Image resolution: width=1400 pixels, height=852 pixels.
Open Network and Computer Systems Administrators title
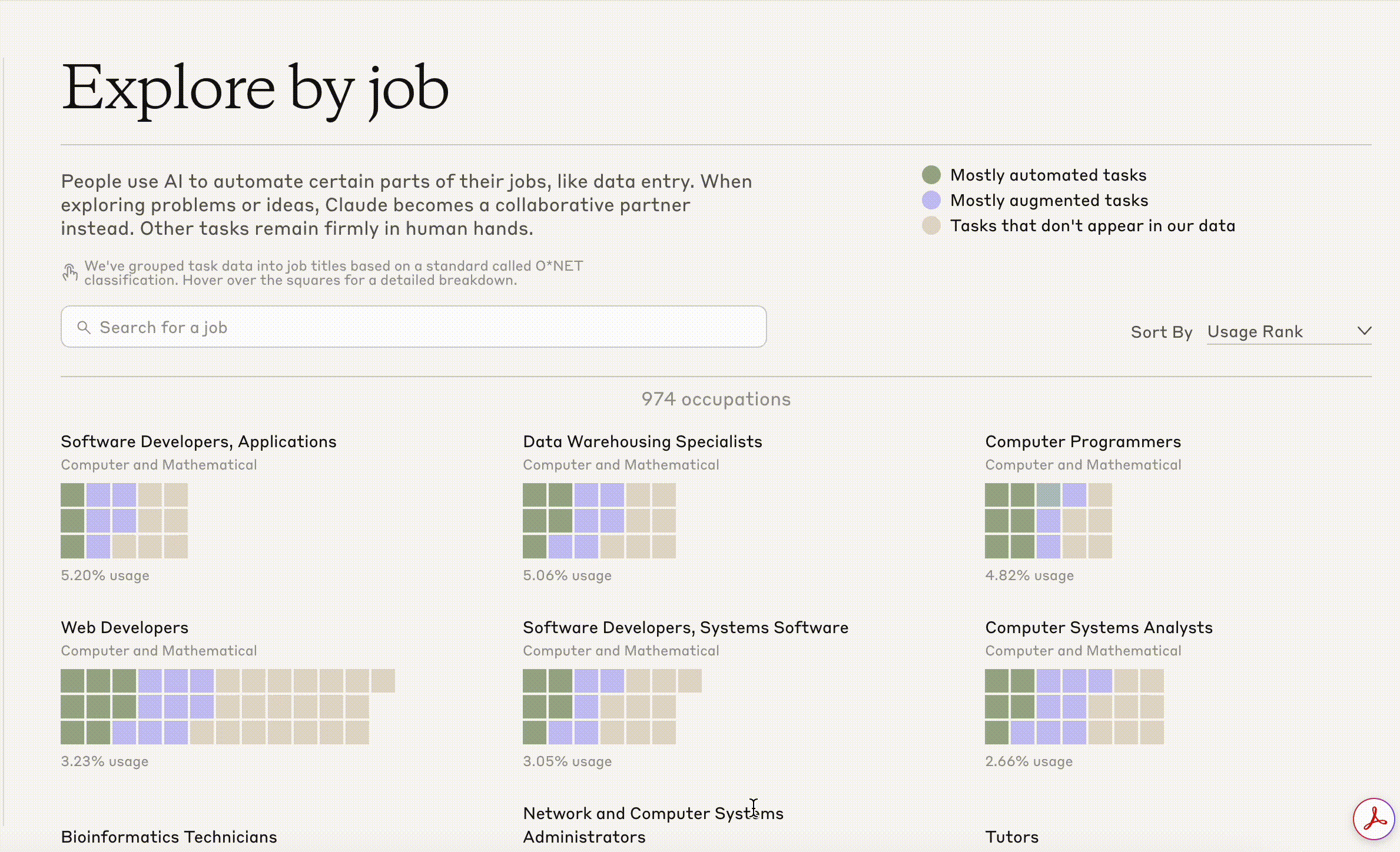coord(652,824)
